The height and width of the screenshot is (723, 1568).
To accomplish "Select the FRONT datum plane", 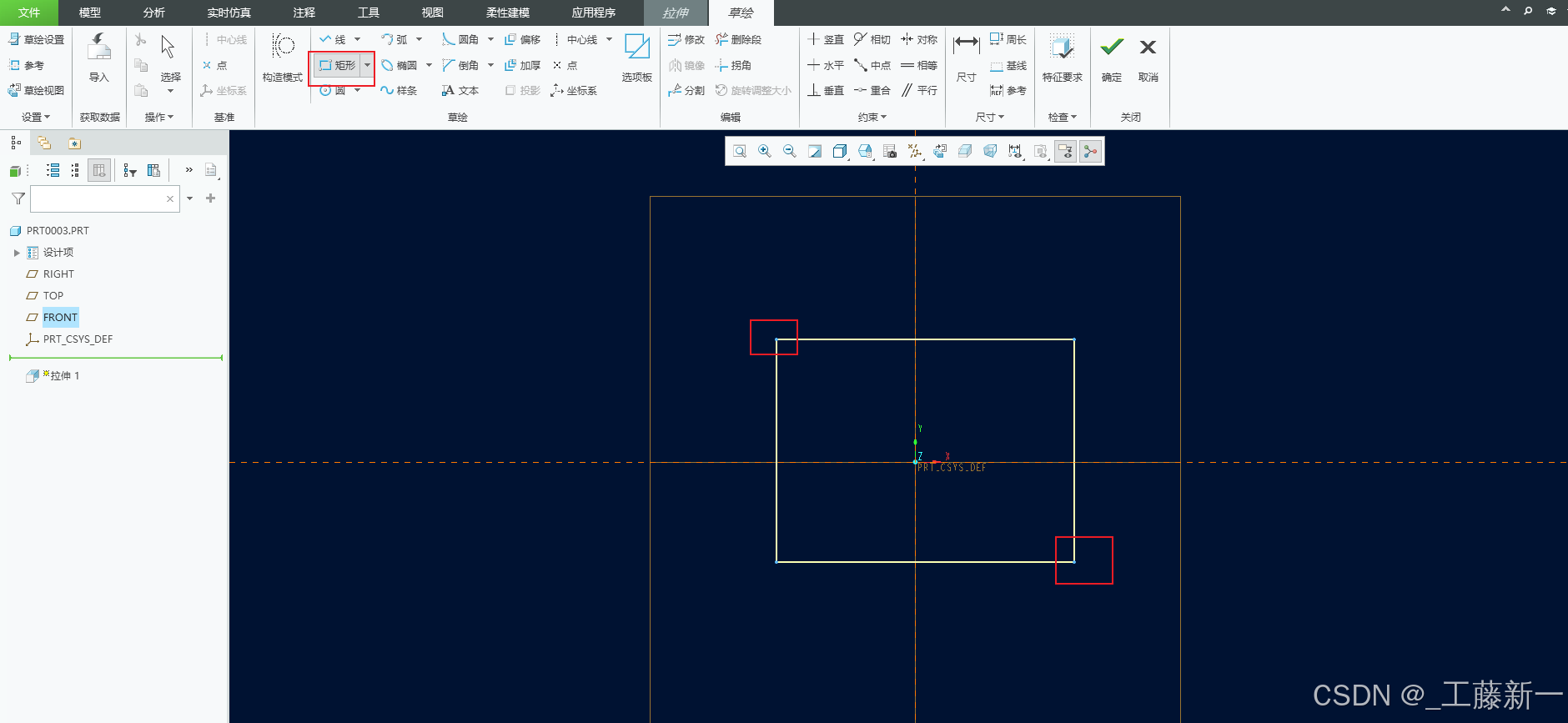I will coord(60,317).
